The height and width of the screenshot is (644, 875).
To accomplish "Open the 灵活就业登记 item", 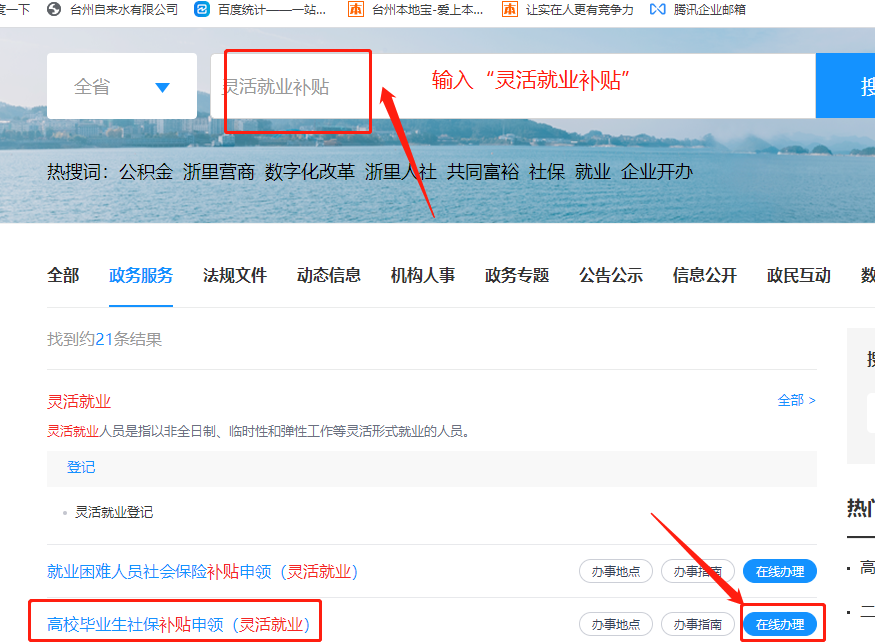I will click(x=115, y=512).
